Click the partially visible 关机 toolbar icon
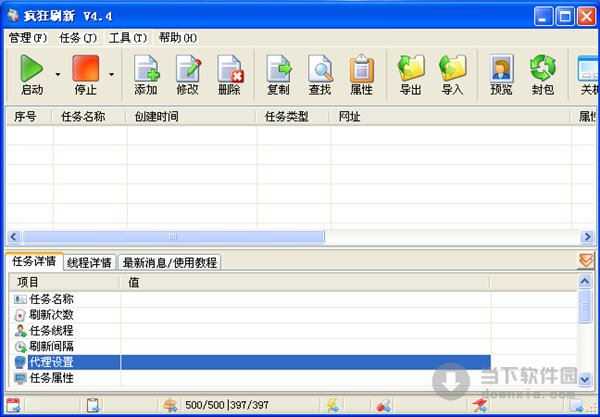 (589, 75)
